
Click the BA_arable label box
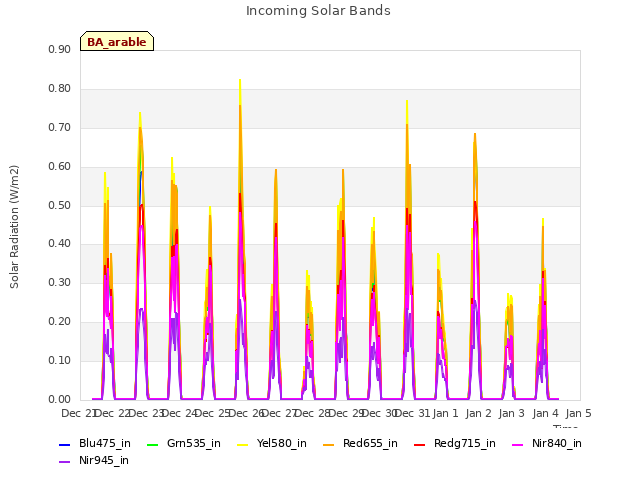click(x=117, y=41)
